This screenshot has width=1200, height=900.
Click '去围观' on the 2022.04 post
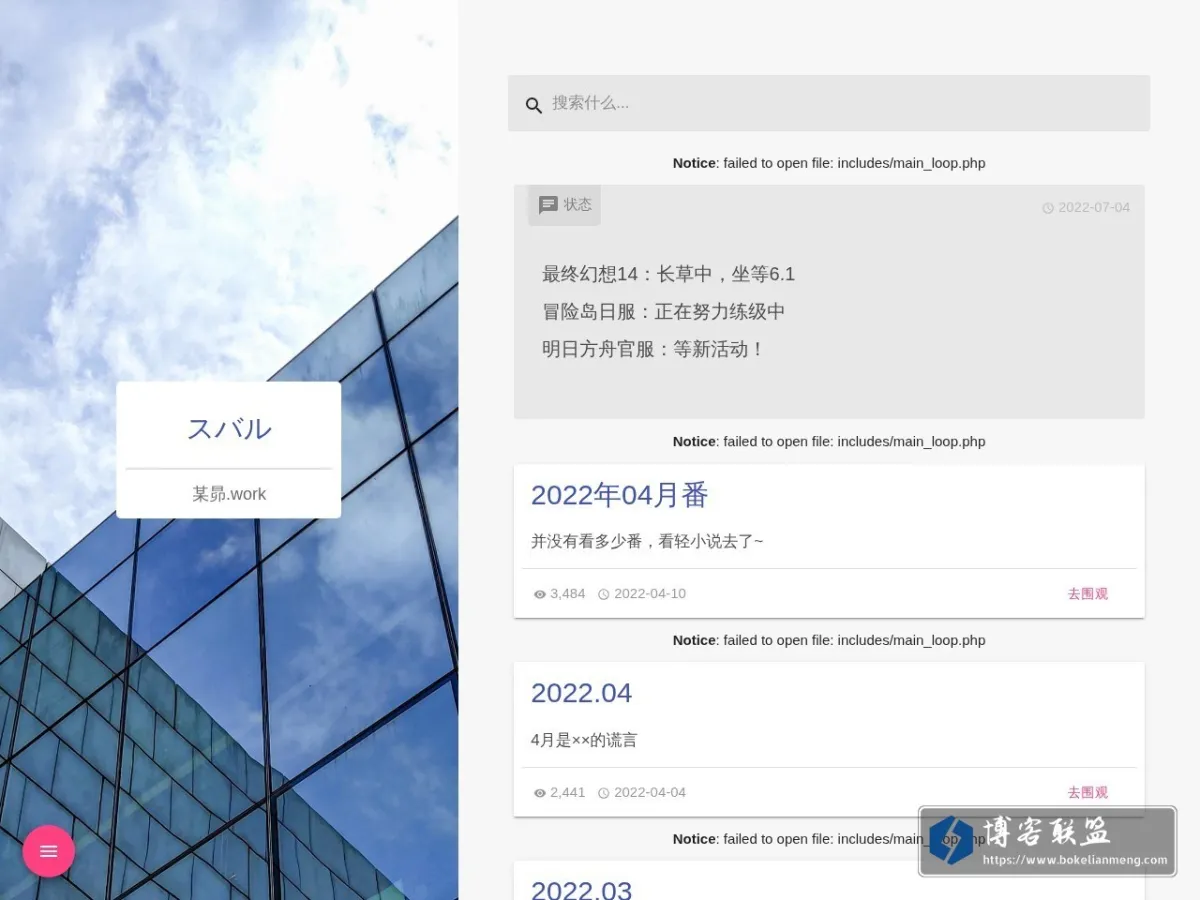[1087, 793]
